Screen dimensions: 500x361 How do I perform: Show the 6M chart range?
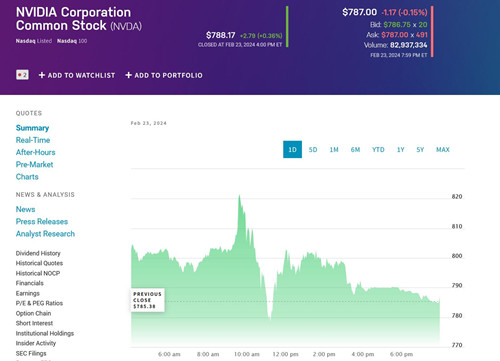(x=355, y=150)
